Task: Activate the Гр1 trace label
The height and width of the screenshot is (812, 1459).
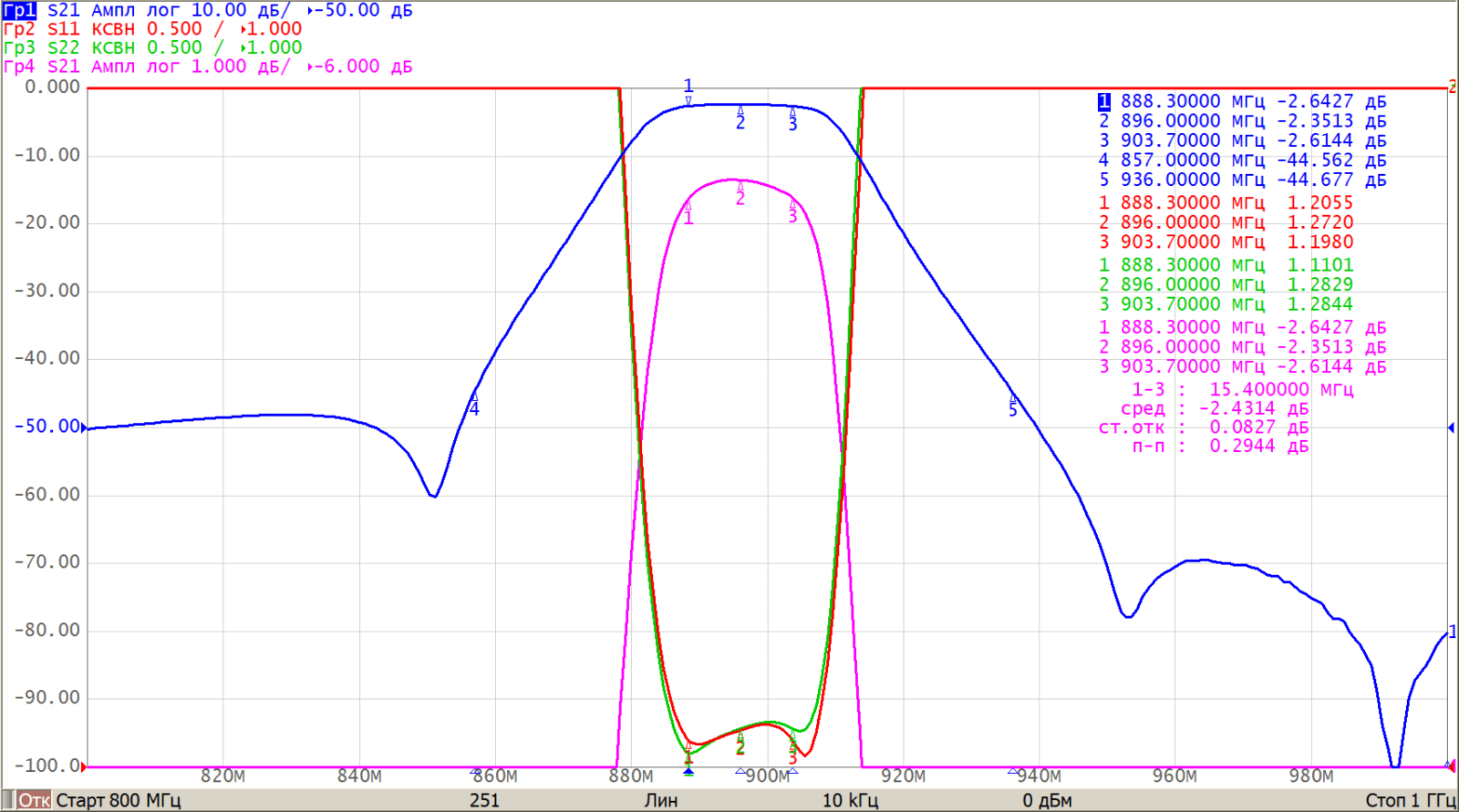Action: pos(19,10)
